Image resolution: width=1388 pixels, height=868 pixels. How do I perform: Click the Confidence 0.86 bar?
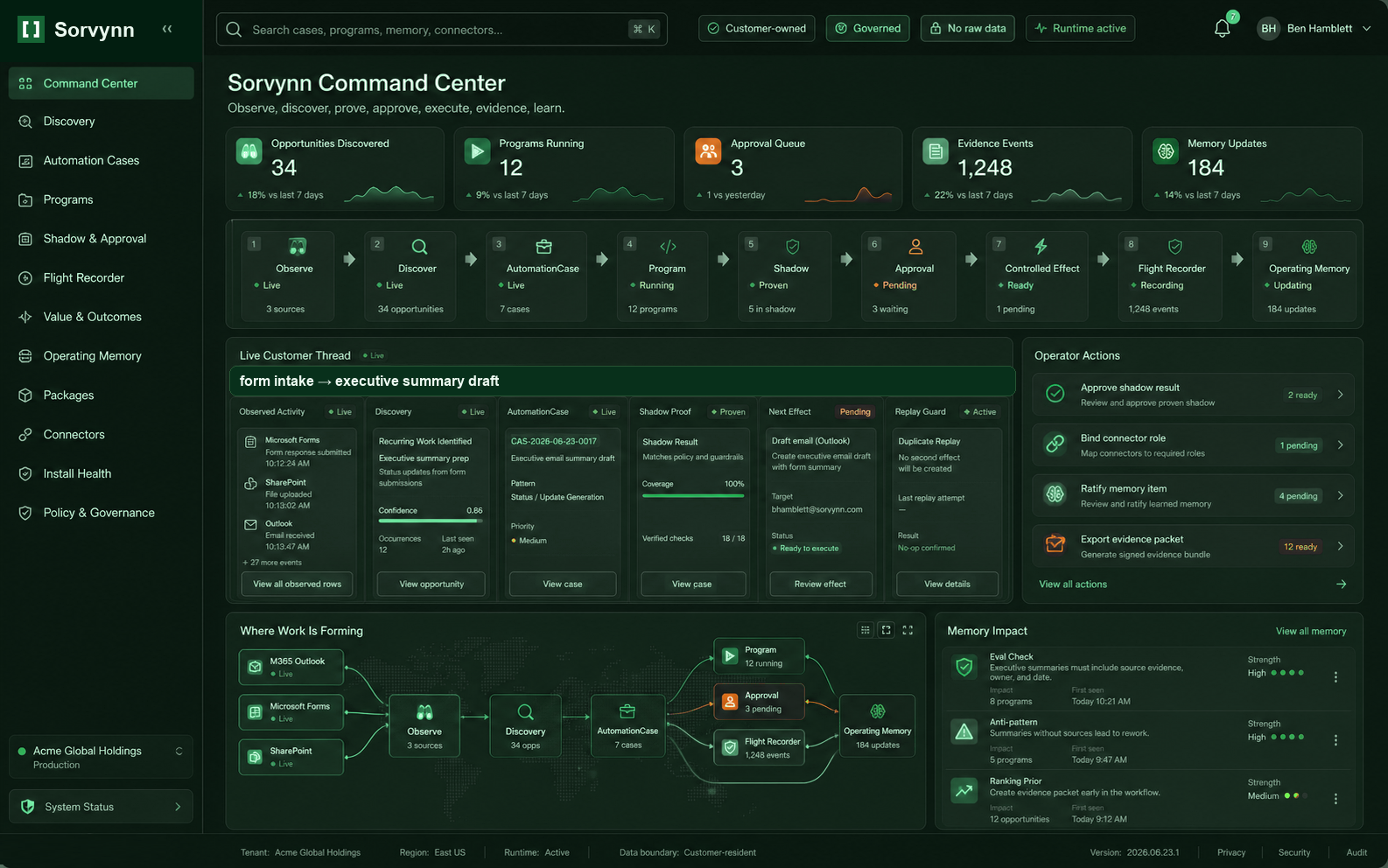pyautogui.click(x=431, y=522)
